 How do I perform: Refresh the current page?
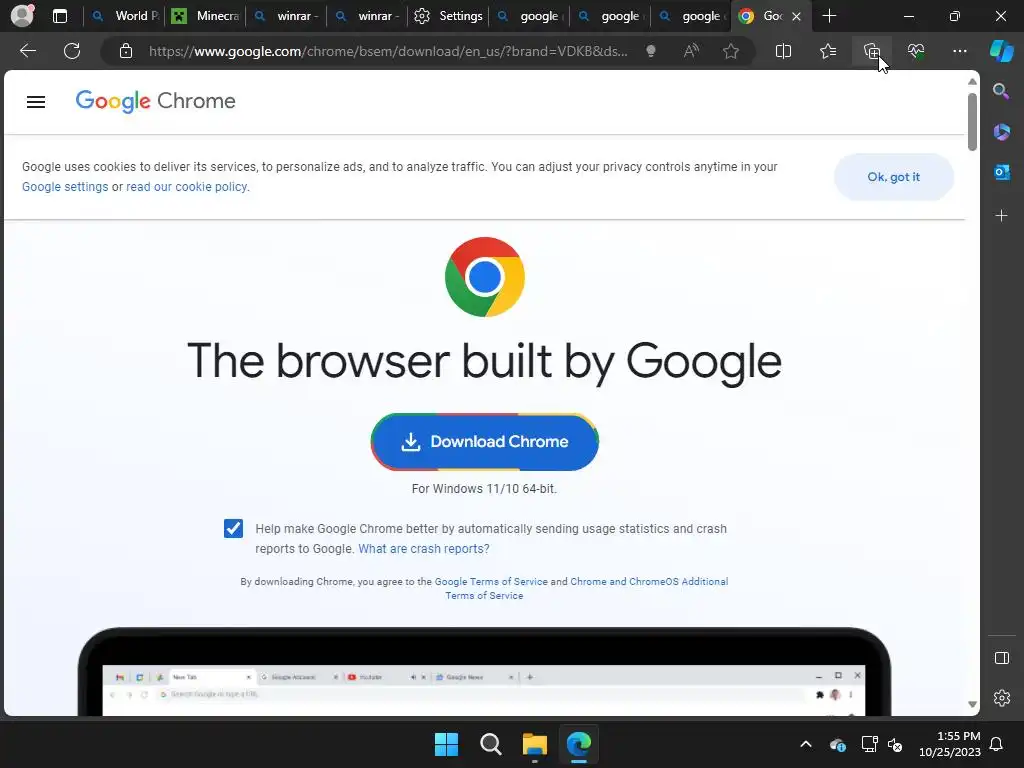point(72,51)
